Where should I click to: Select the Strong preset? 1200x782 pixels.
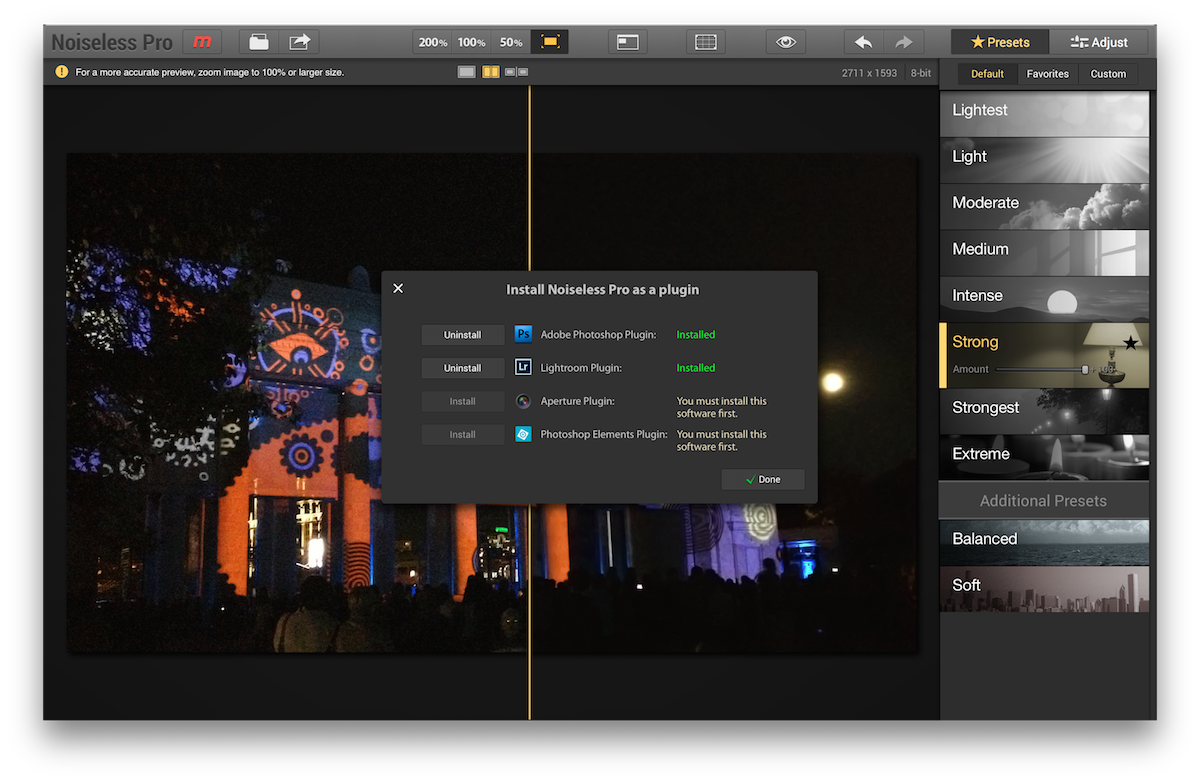click(1044, 355)
